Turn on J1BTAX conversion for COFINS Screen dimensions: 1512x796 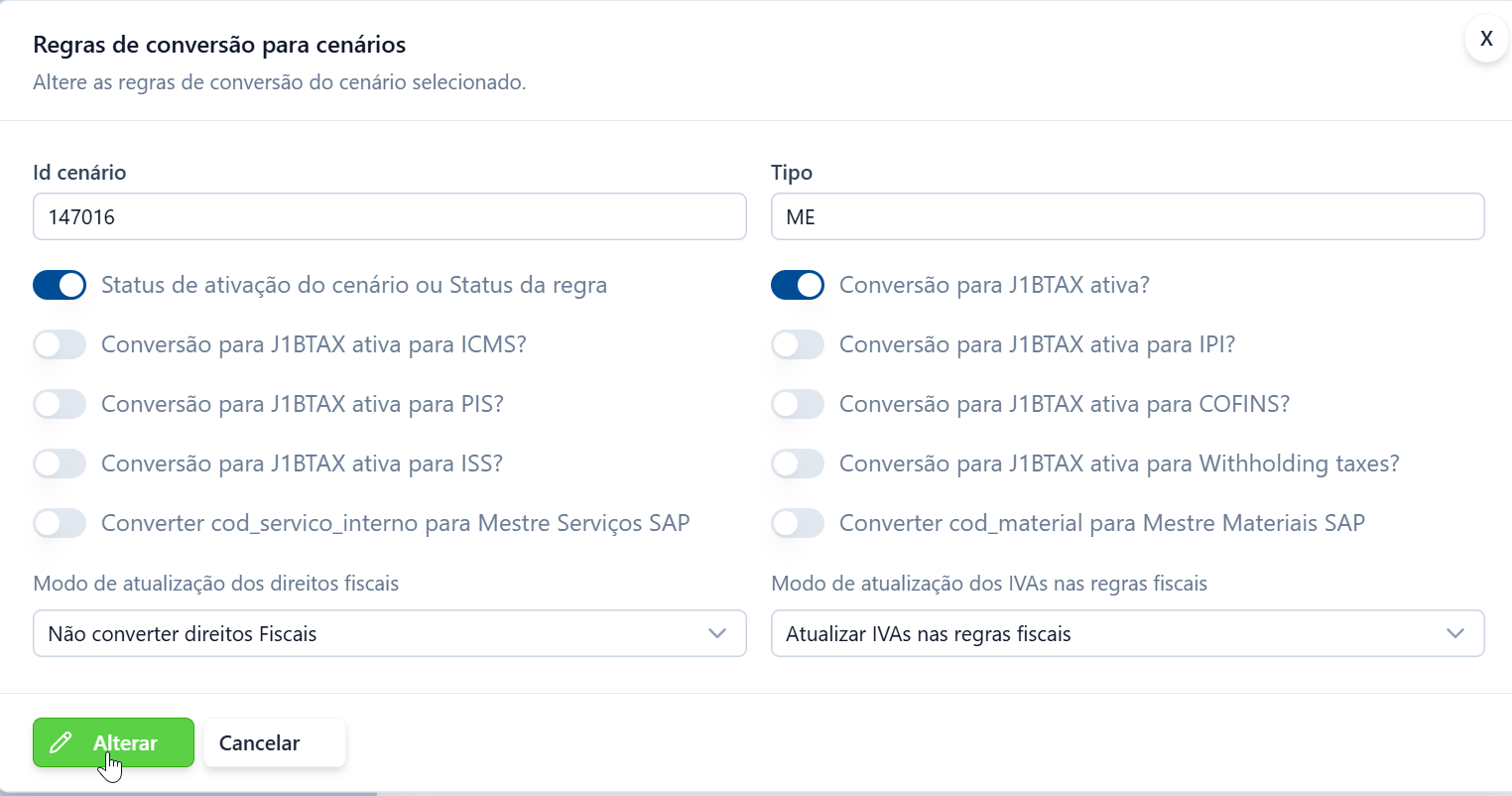pyautogui.click(x=798, y=404)
